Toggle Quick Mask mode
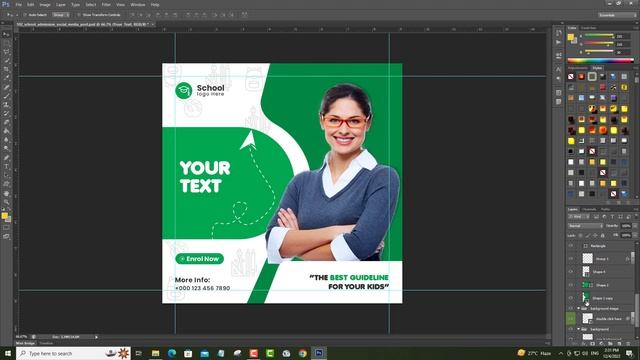Viewport: 640px width, 360px height. (6, 228)
